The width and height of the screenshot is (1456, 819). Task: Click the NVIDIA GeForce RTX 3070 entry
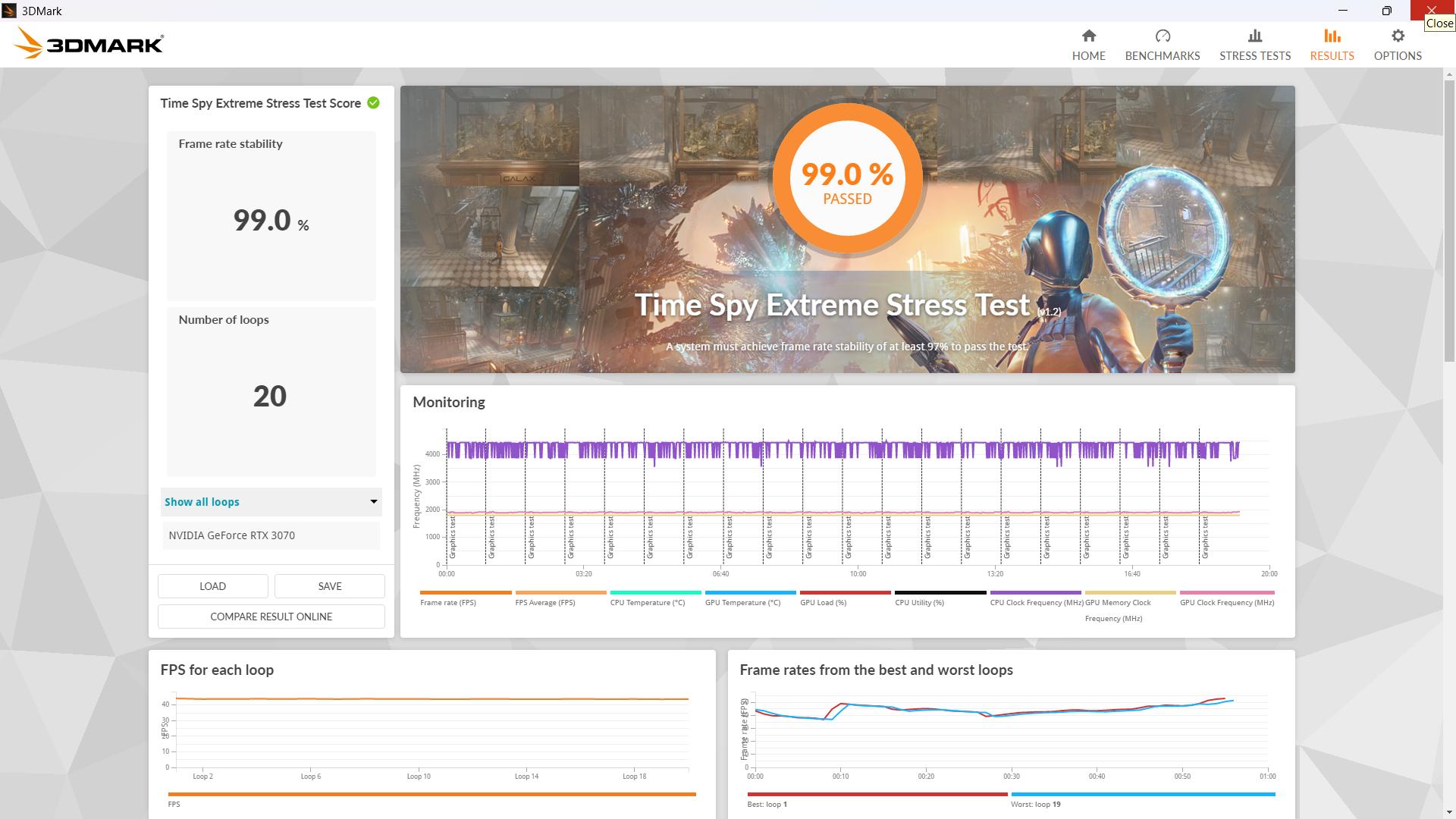[271, 535]
